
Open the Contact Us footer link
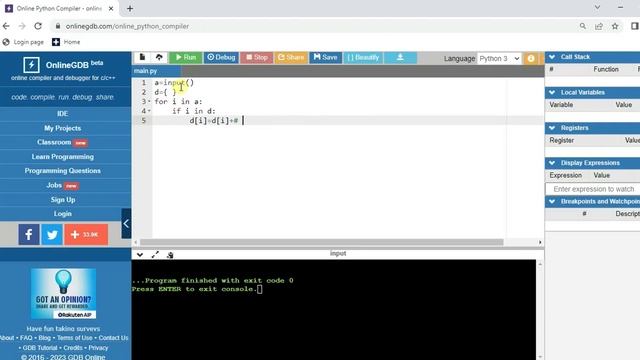[x=113, y=338]
